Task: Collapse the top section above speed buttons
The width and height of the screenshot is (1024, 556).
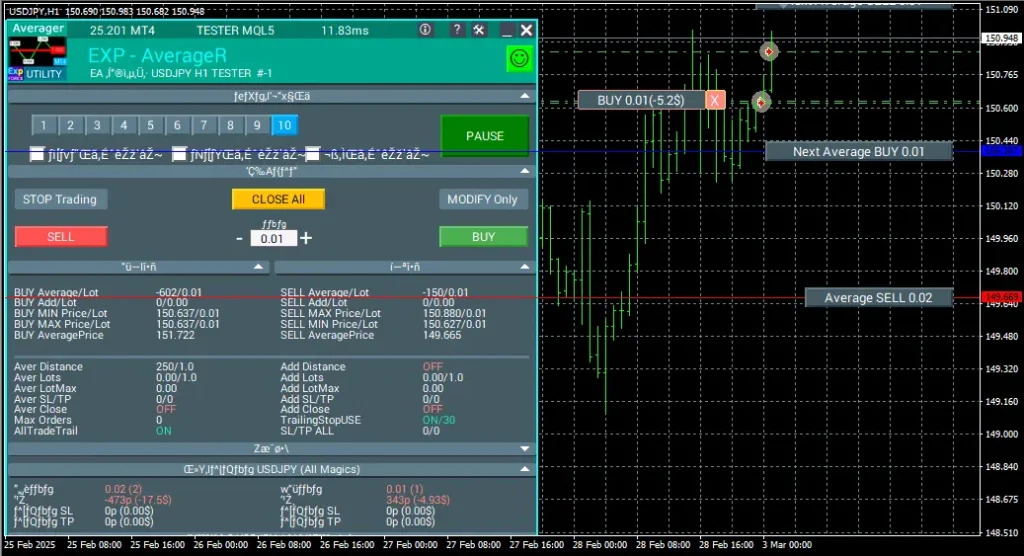Action: (524, 96)
